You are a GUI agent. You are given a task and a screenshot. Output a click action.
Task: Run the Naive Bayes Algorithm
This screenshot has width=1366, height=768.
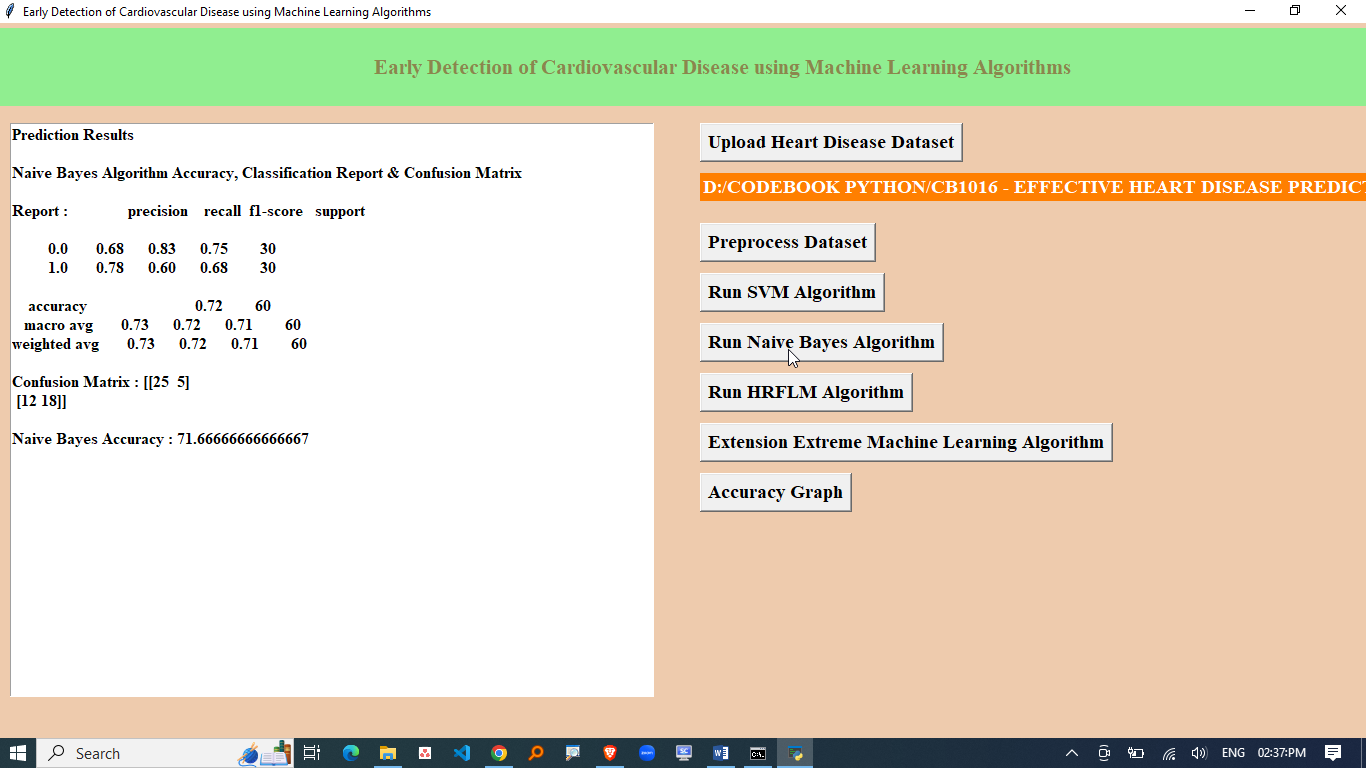point(821,342)
